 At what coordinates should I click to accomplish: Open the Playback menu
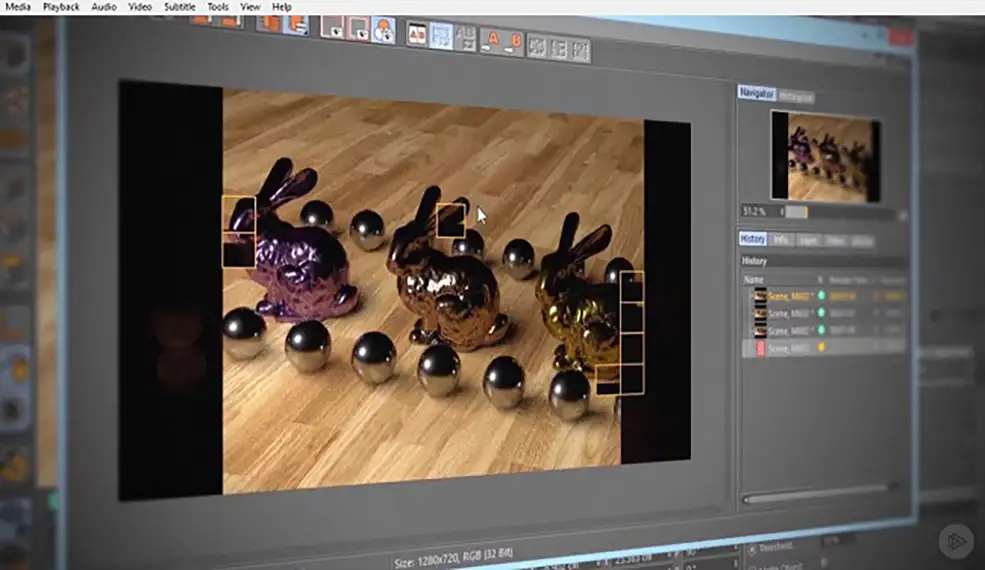pyautogui.click(x=61, y=7)
